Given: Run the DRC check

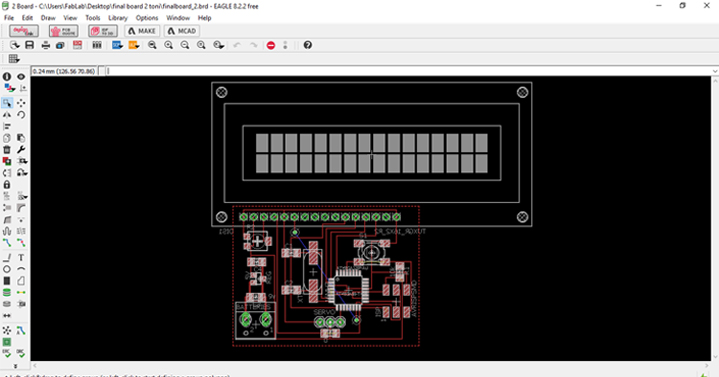Looking at the screenshot, I should pyautogui.click(x=21, y=353).
